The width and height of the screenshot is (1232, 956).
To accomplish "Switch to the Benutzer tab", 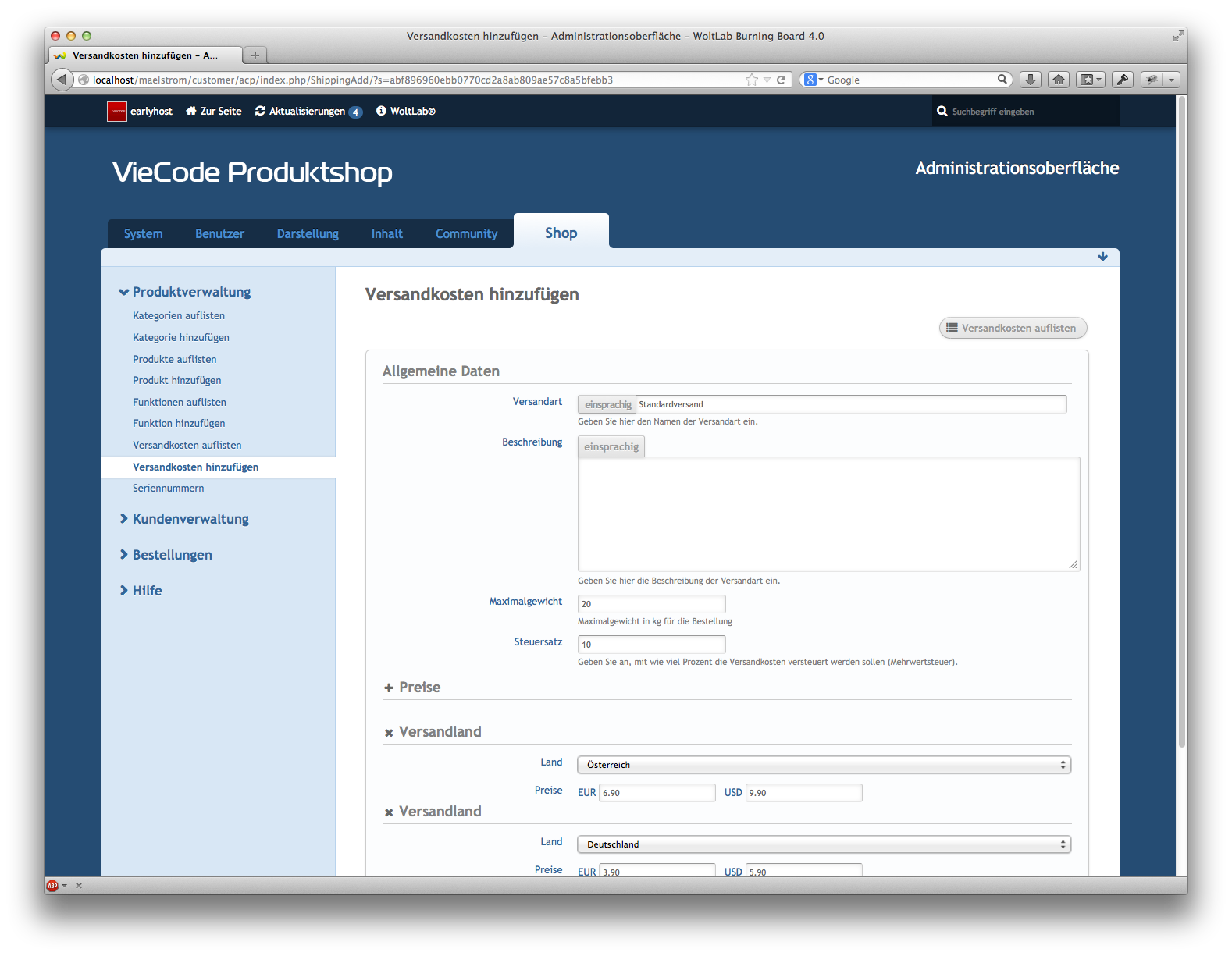I will (219, 233).
